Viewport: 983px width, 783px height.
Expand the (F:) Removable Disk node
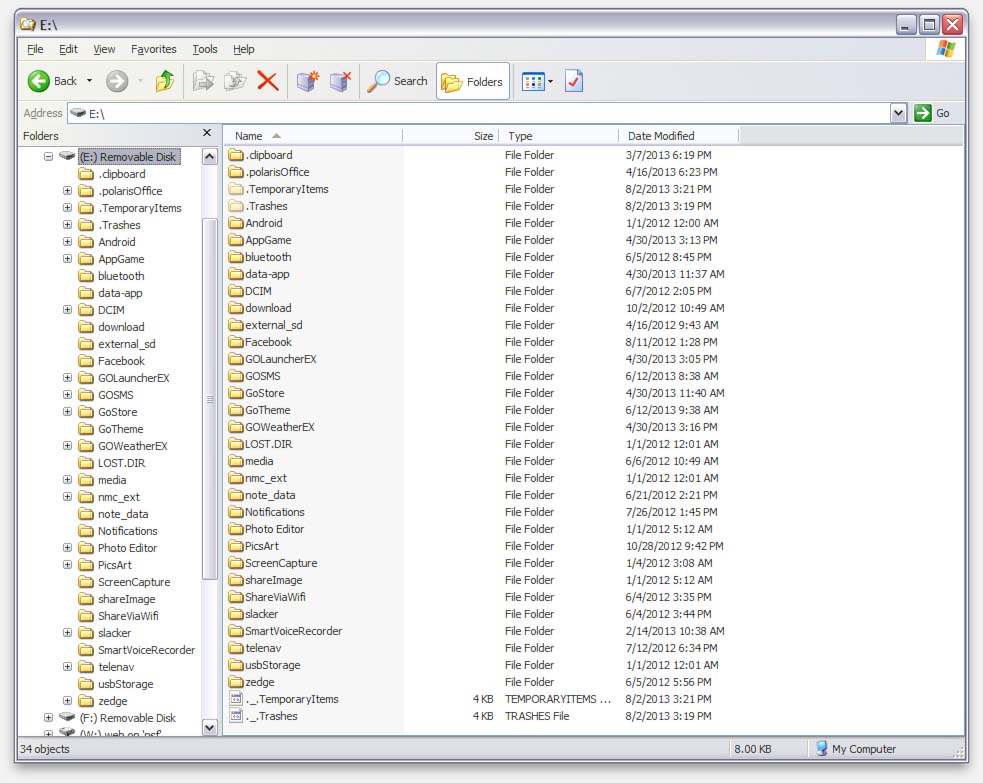(x=48, y=717)
